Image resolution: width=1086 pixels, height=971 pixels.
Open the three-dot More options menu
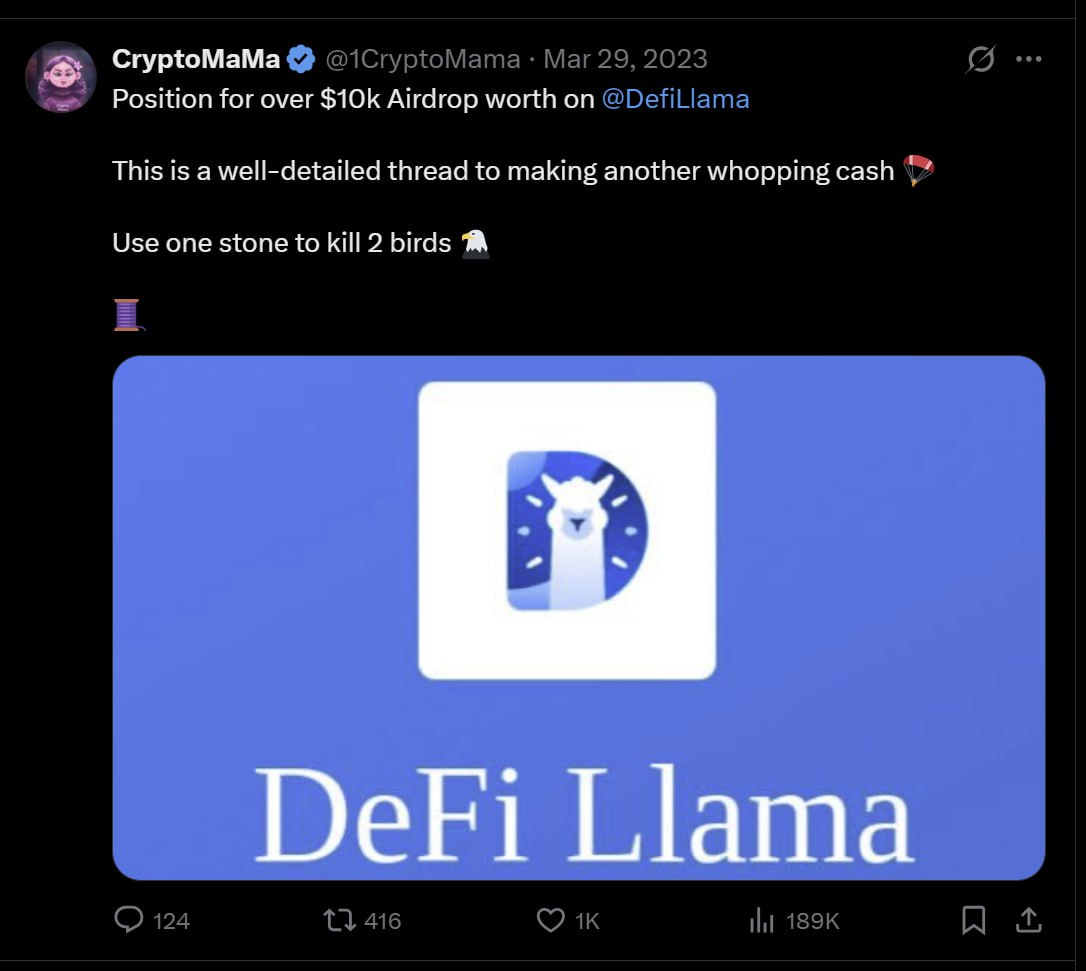[1028, 60]
